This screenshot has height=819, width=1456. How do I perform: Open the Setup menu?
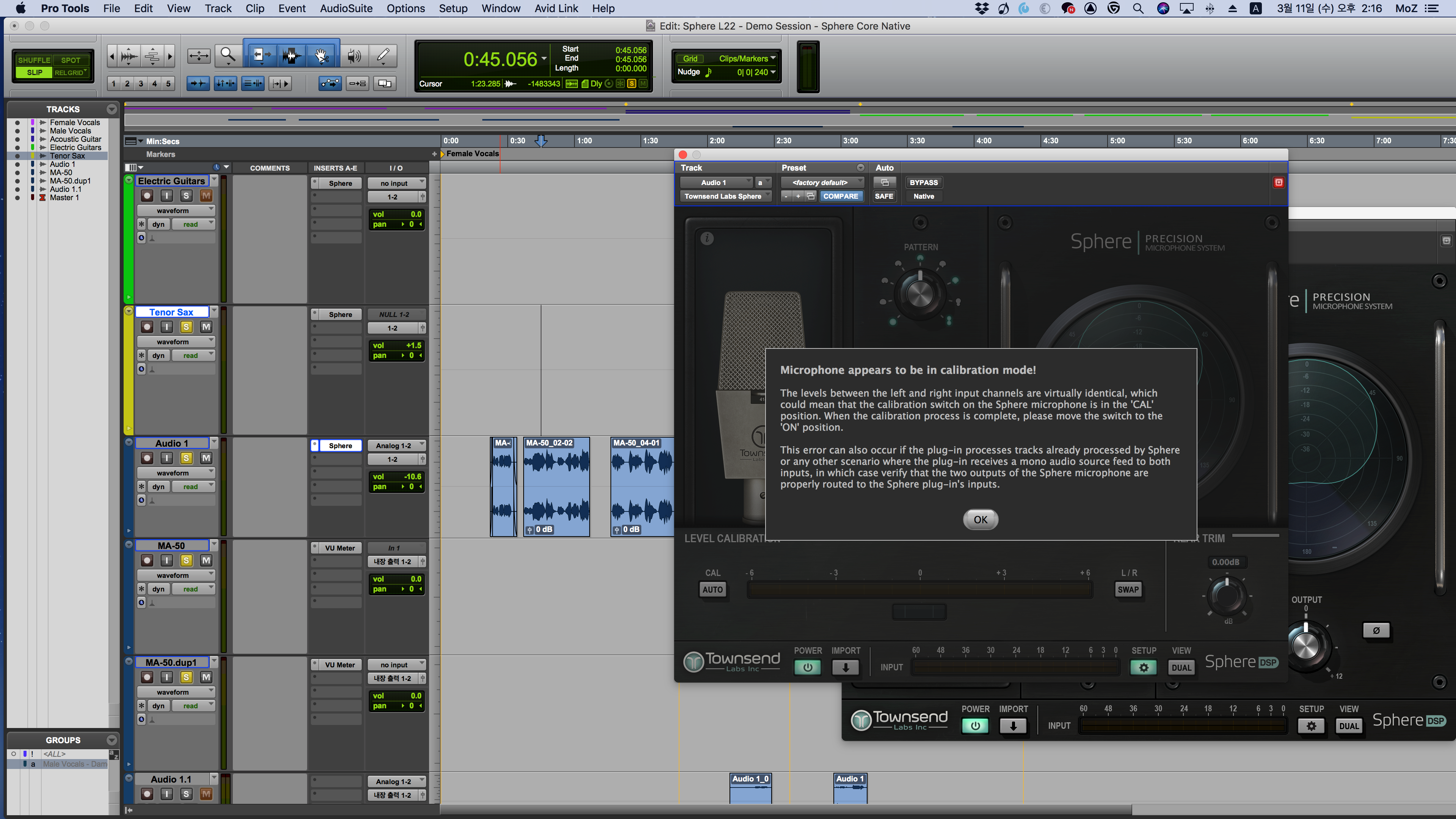click(453, 8)
